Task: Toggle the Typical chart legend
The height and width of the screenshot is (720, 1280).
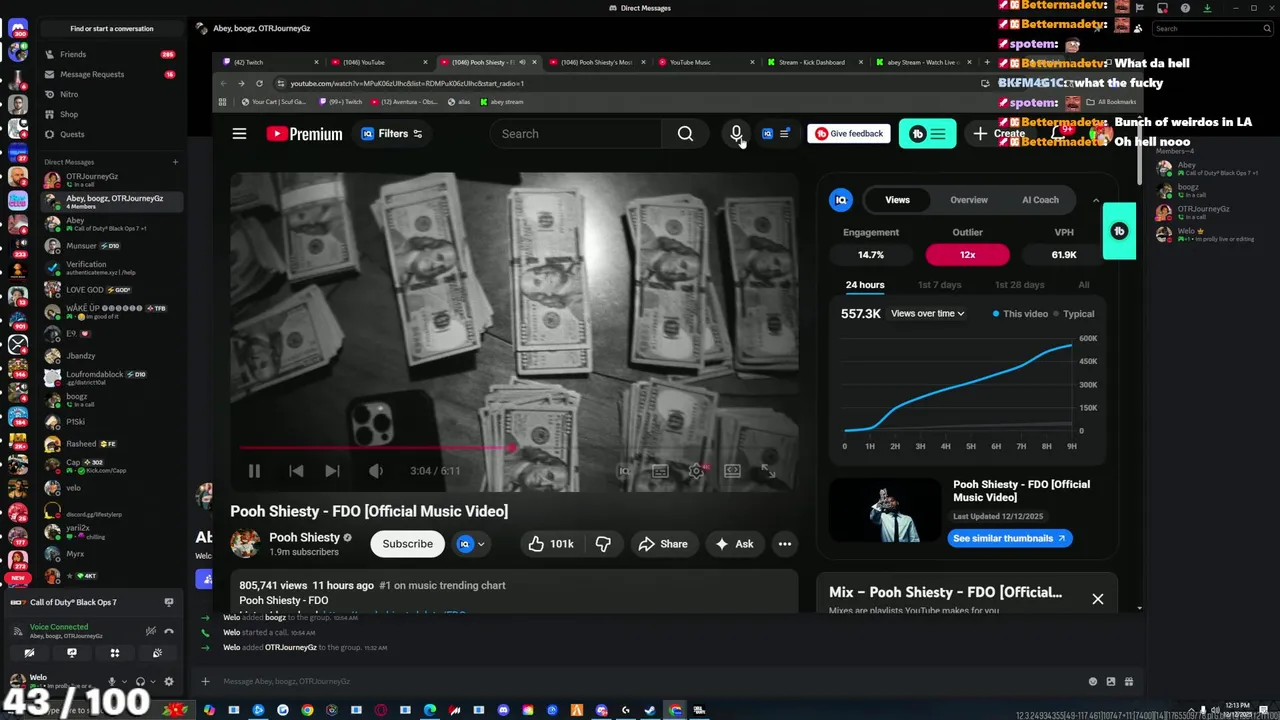Action: pyautogui.click(x=1074, y=314)
